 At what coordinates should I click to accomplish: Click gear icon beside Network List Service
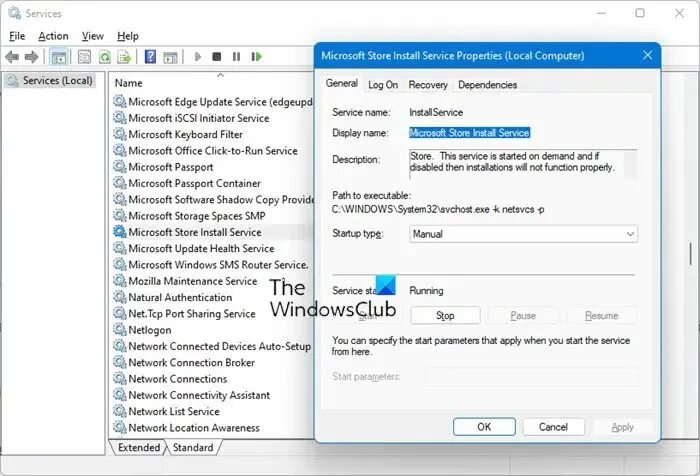coord(120,411)
